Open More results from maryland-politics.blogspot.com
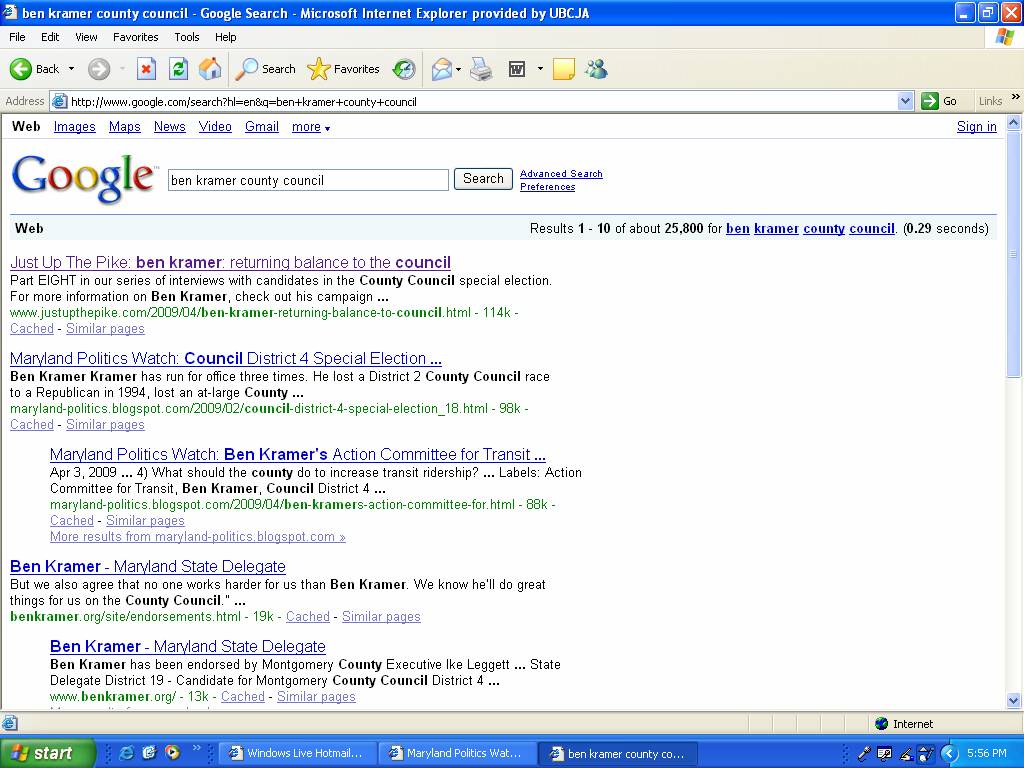 (198, 537)
